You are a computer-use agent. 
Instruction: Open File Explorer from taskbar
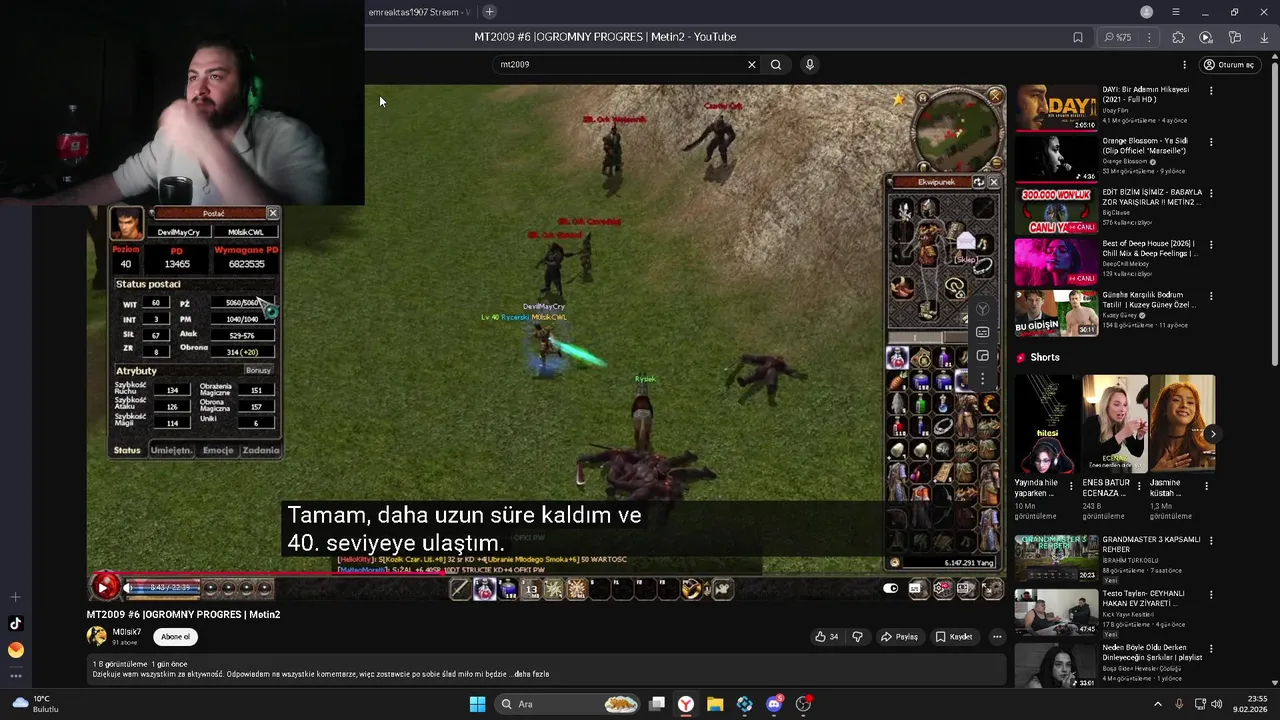(715, 704)
